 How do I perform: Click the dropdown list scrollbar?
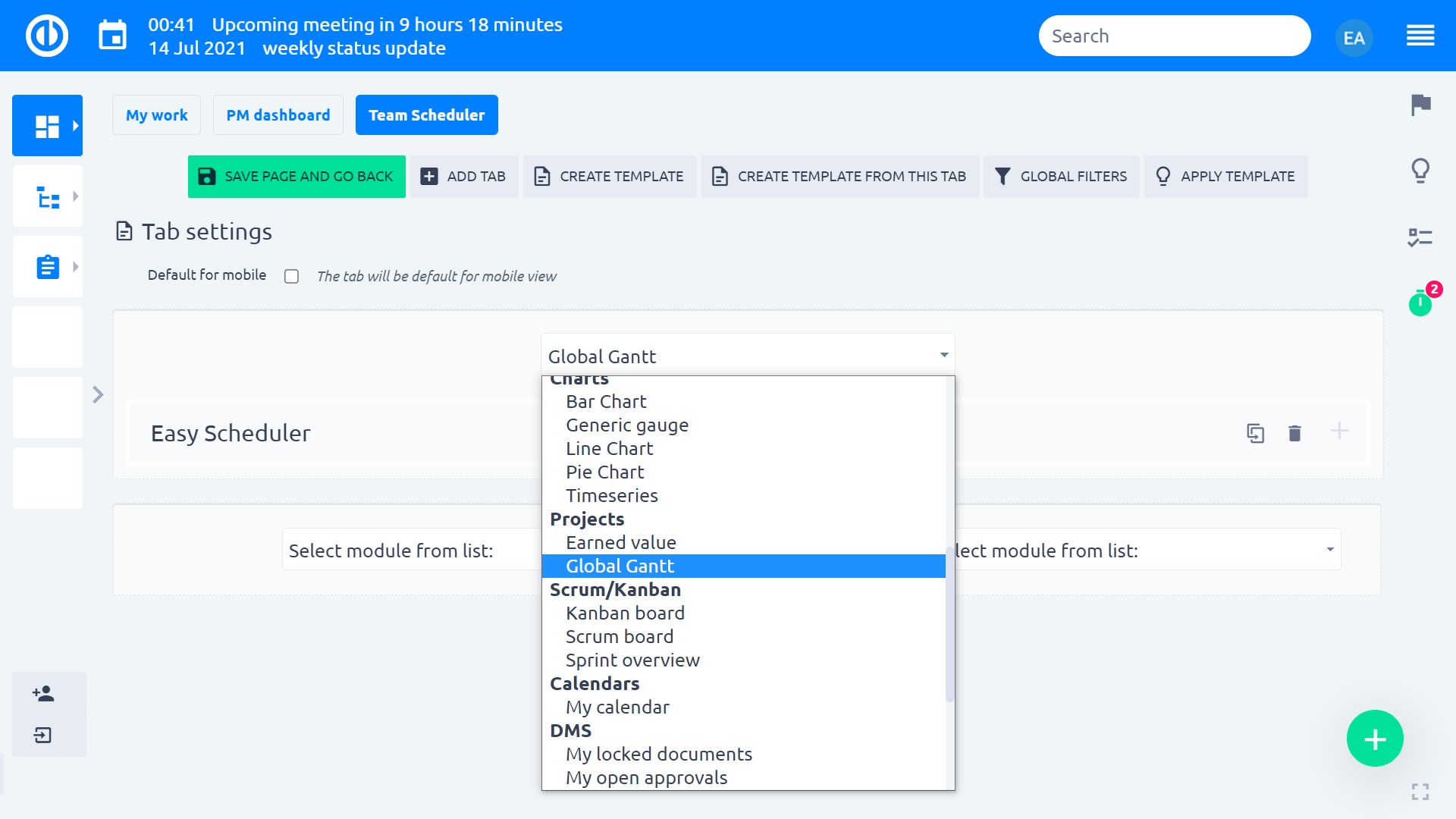coord(949,623)
